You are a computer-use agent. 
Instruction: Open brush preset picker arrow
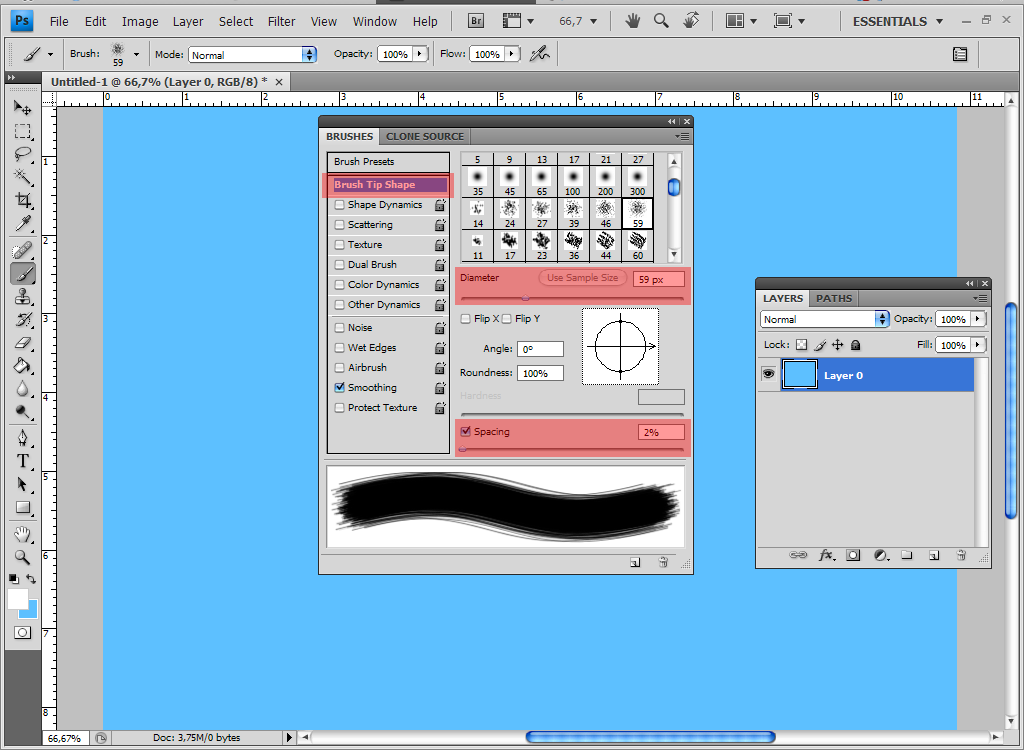click(x=136, y=54)
